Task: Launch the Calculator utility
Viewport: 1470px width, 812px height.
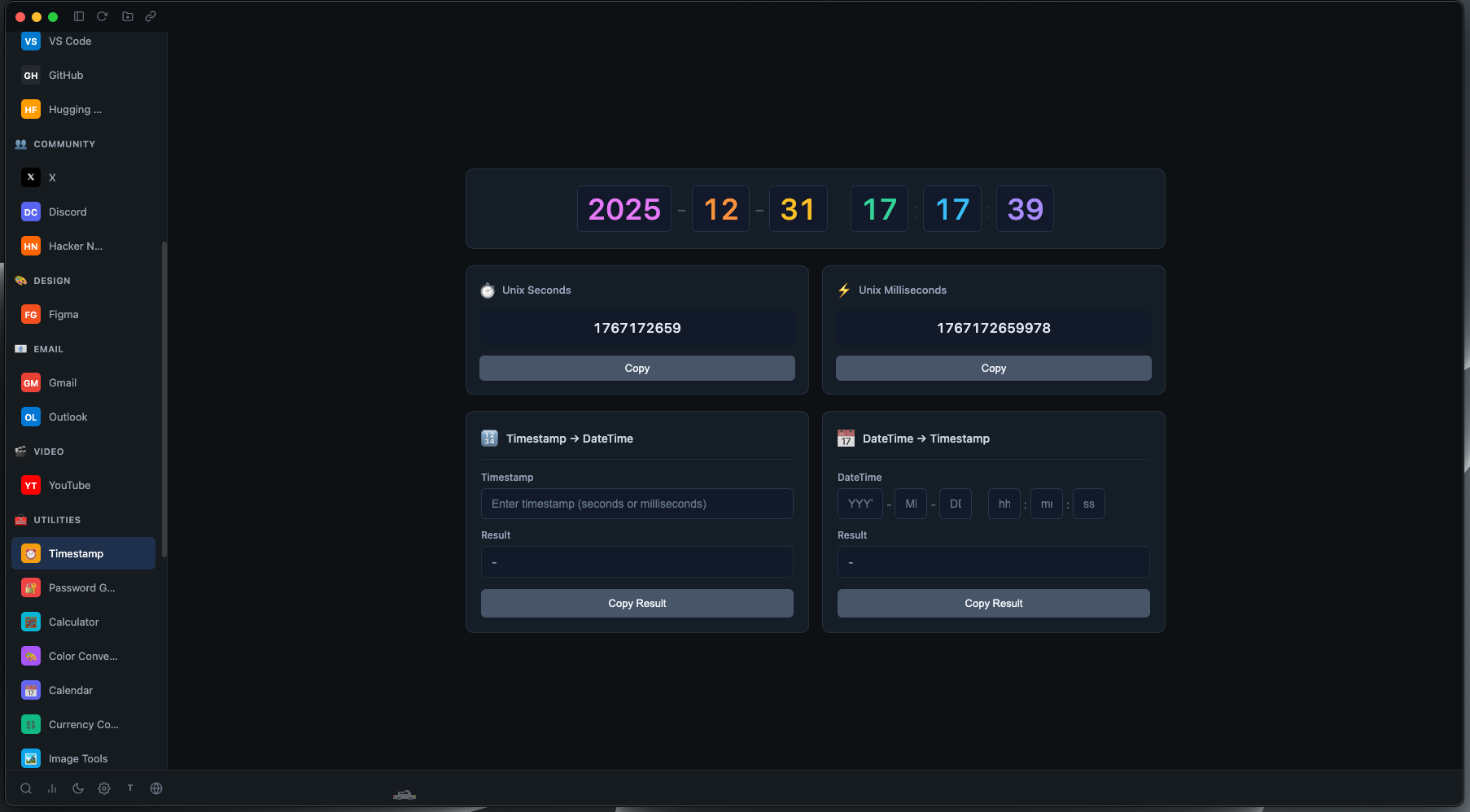Action: (73, 622)
